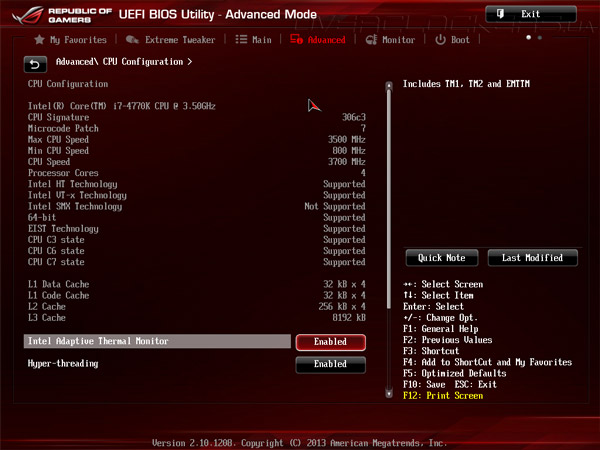The width and height of the screenshot is (600, 450).
Task: Click the F5: Optimized Defaults hint
Action: pyautogui.click(x=455, y=373)
